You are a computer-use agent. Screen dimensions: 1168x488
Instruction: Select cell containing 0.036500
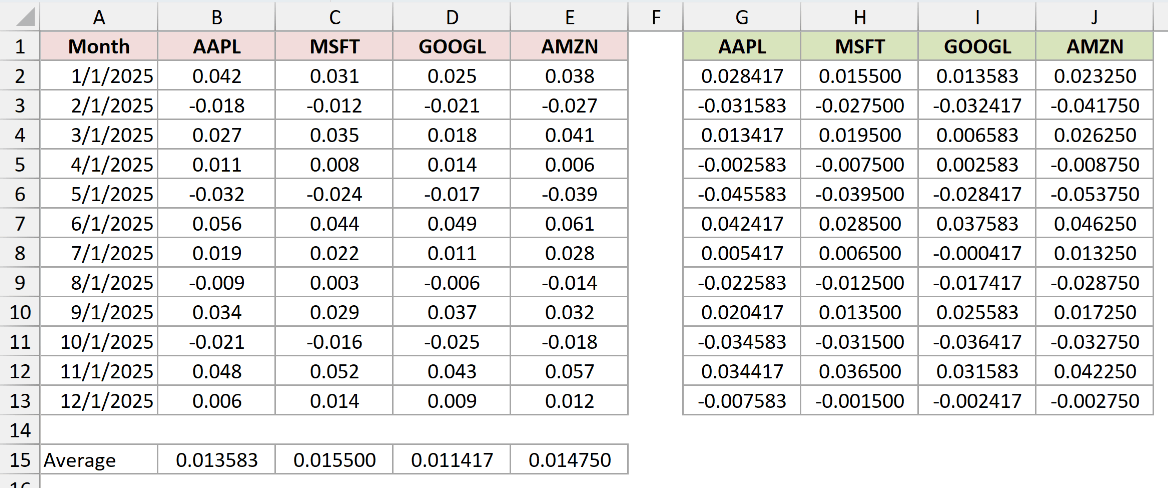pos(860,371)
